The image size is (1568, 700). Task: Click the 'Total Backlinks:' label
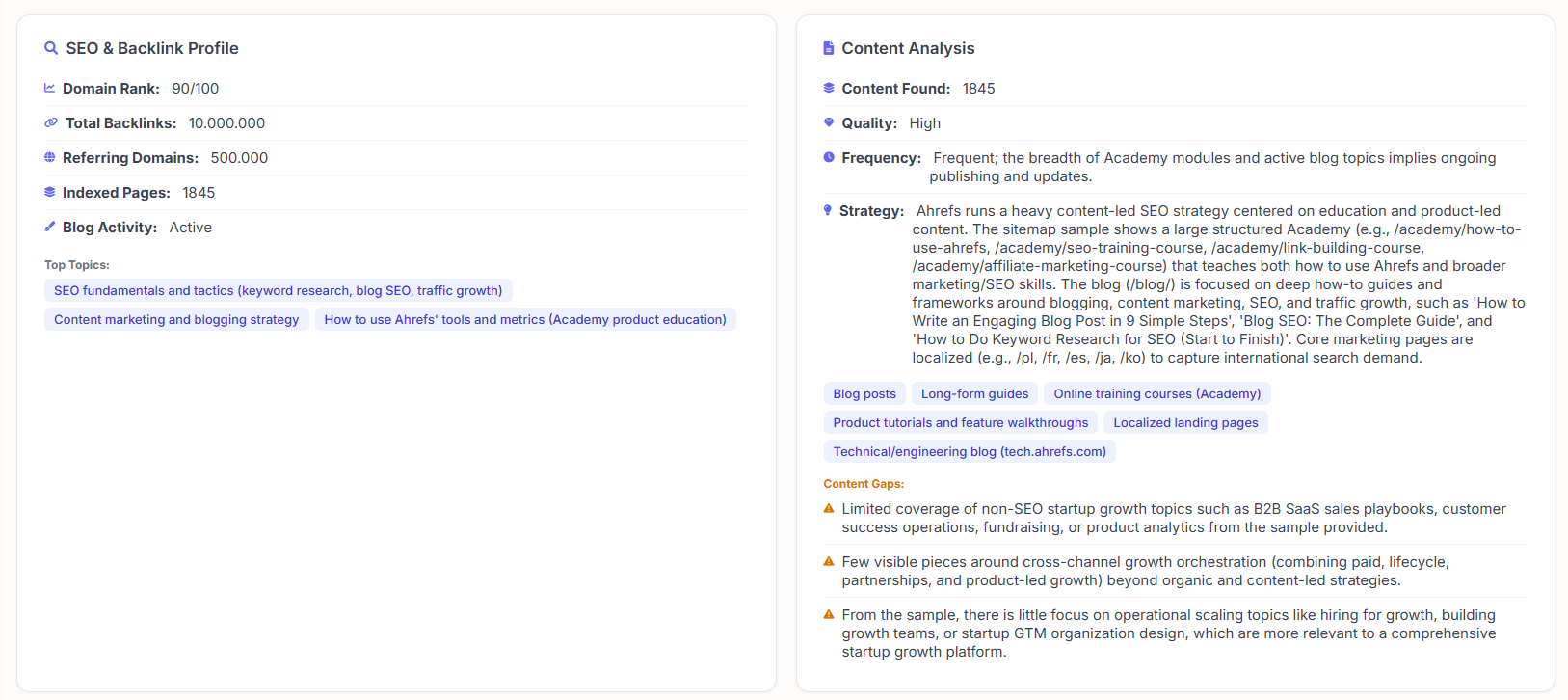(x=120, y=122)
